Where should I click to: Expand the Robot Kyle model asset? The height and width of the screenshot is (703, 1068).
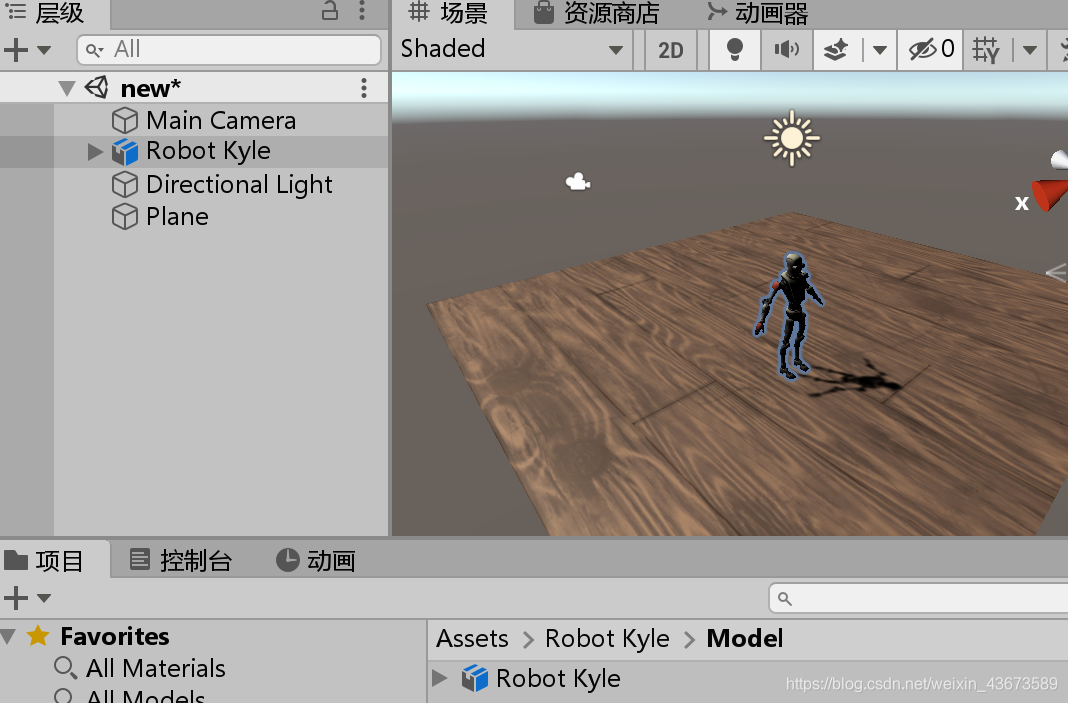[x=440, y=678]
